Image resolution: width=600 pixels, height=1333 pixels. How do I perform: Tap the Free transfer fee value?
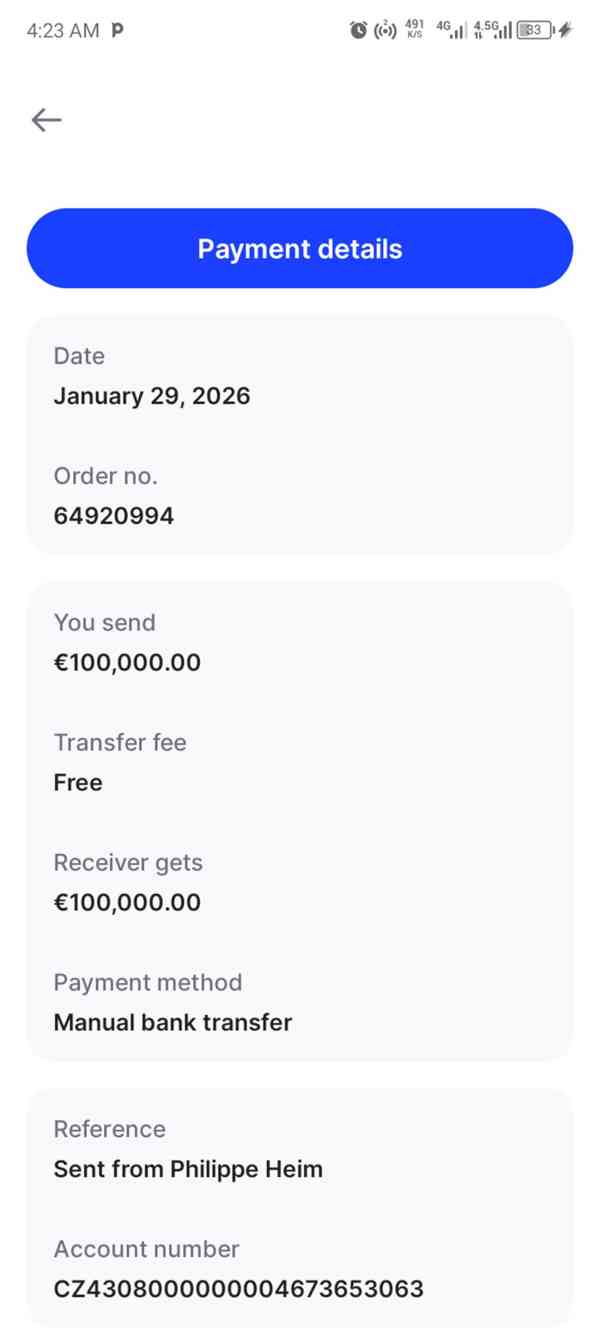point(78,782)
